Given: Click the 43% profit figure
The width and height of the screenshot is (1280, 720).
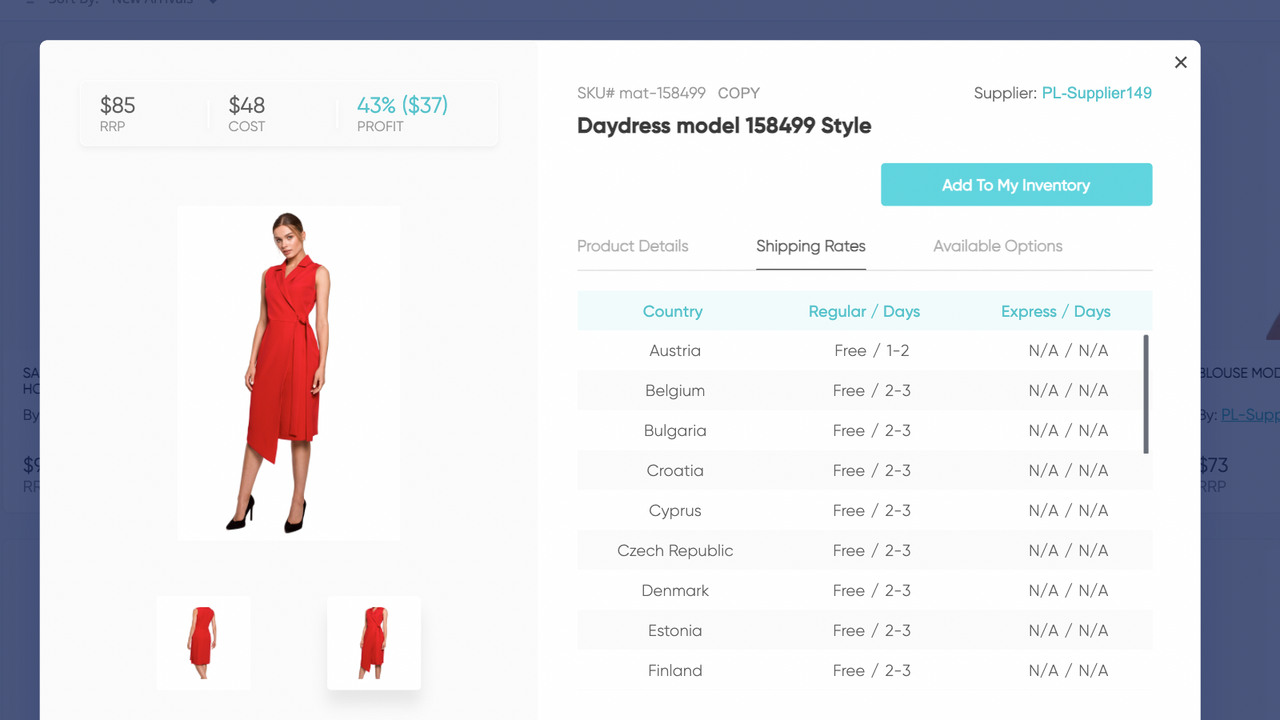Looking at the screenshot, I should pos(401,104).
